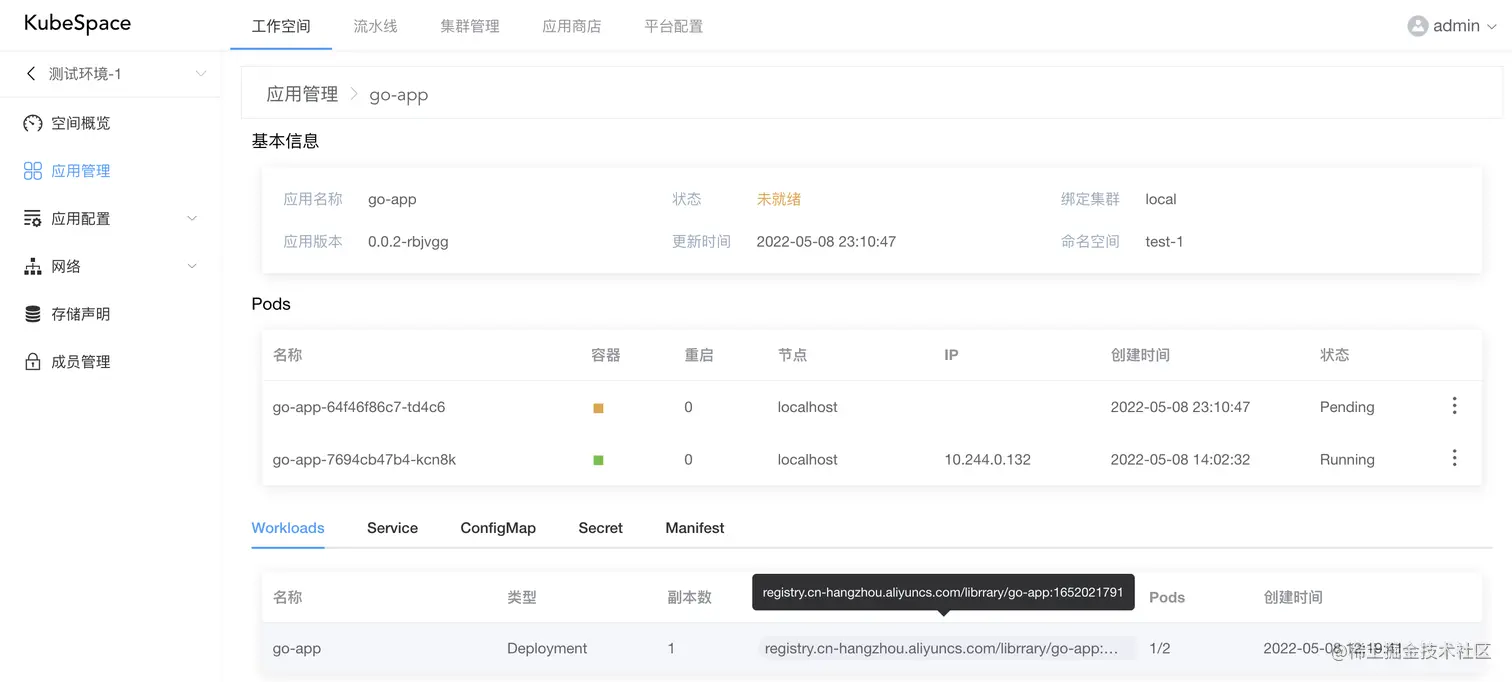The image size is (1512, 682).
Task: Open the 平台配置 top tab
Action: click(674, 26)
